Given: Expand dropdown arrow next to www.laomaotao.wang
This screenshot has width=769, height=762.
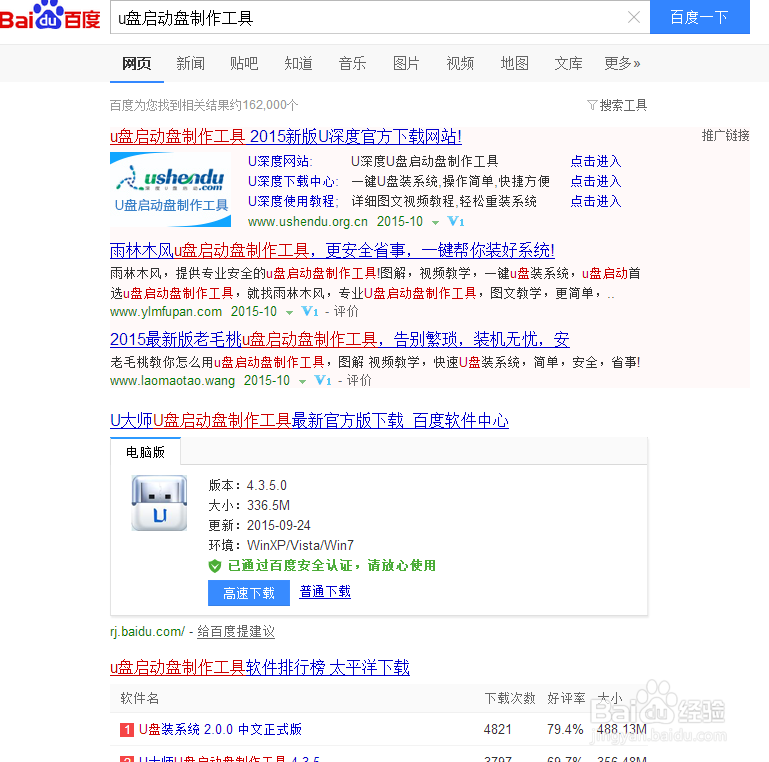Looking at the screenshot, I should click(x=302, y=381).
